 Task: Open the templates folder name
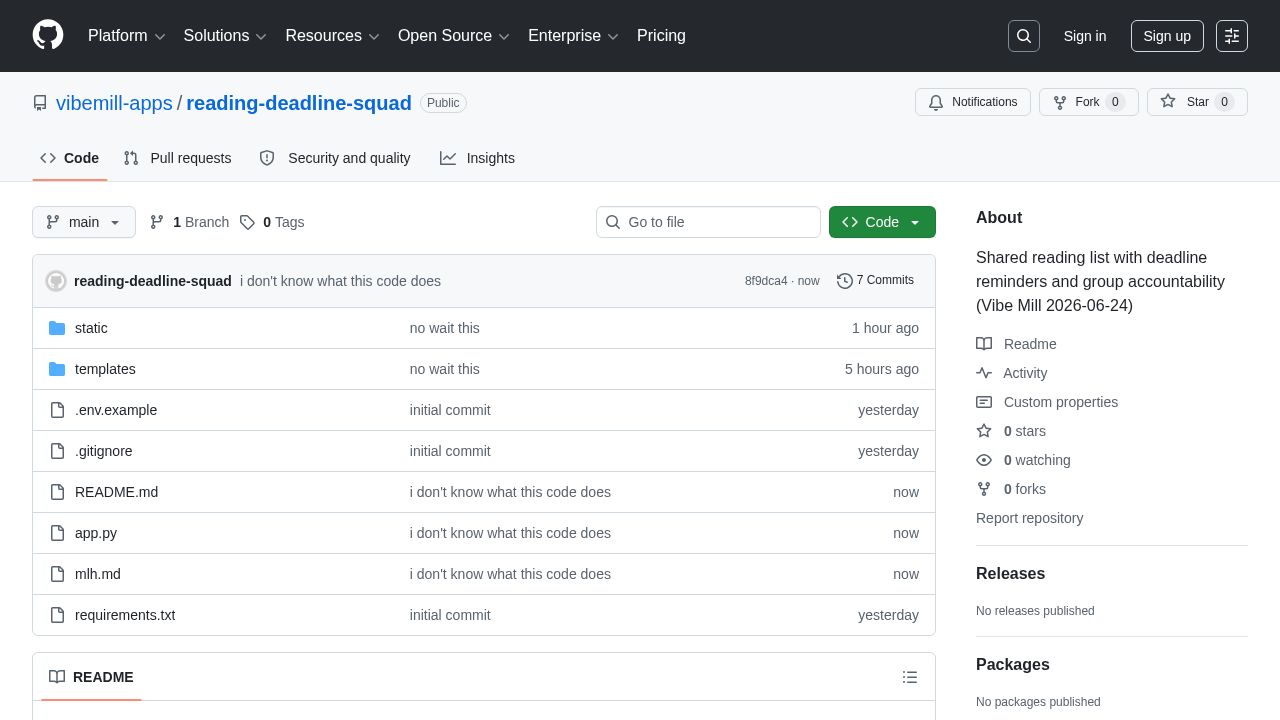click(x=105, y=369)
